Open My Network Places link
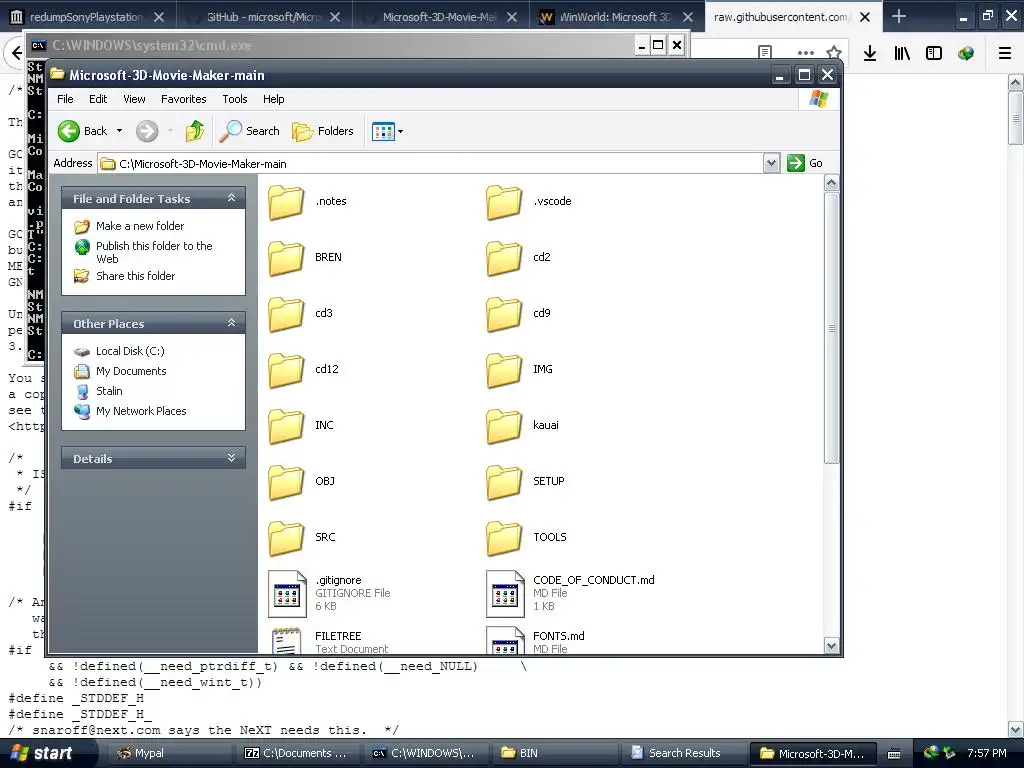Image resolution: width=1024 pixels, height=768 pixels. [x=141, y=411]
